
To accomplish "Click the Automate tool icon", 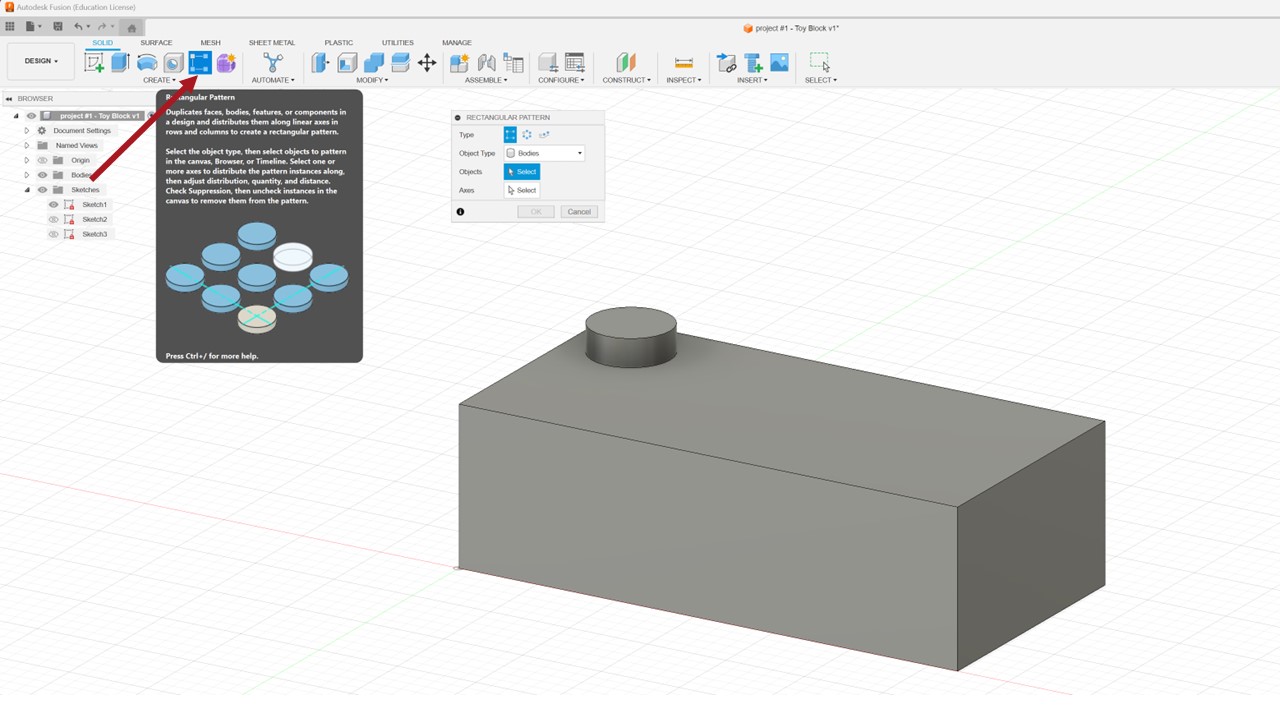I will [273, 63].
